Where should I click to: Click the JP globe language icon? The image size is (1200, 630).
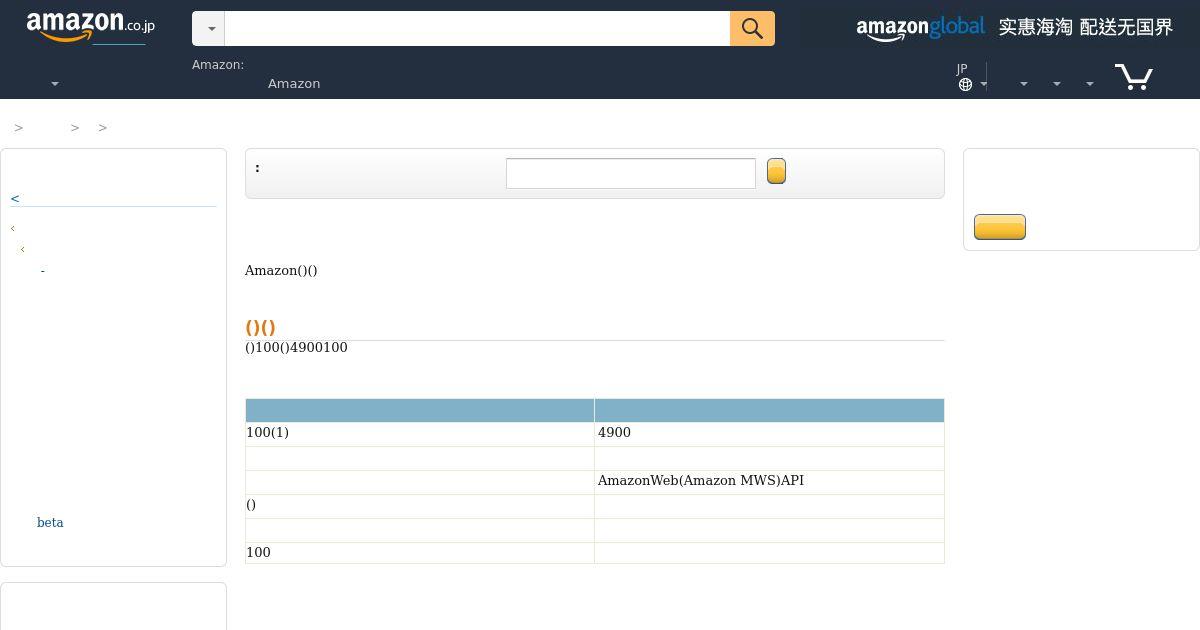965,84
